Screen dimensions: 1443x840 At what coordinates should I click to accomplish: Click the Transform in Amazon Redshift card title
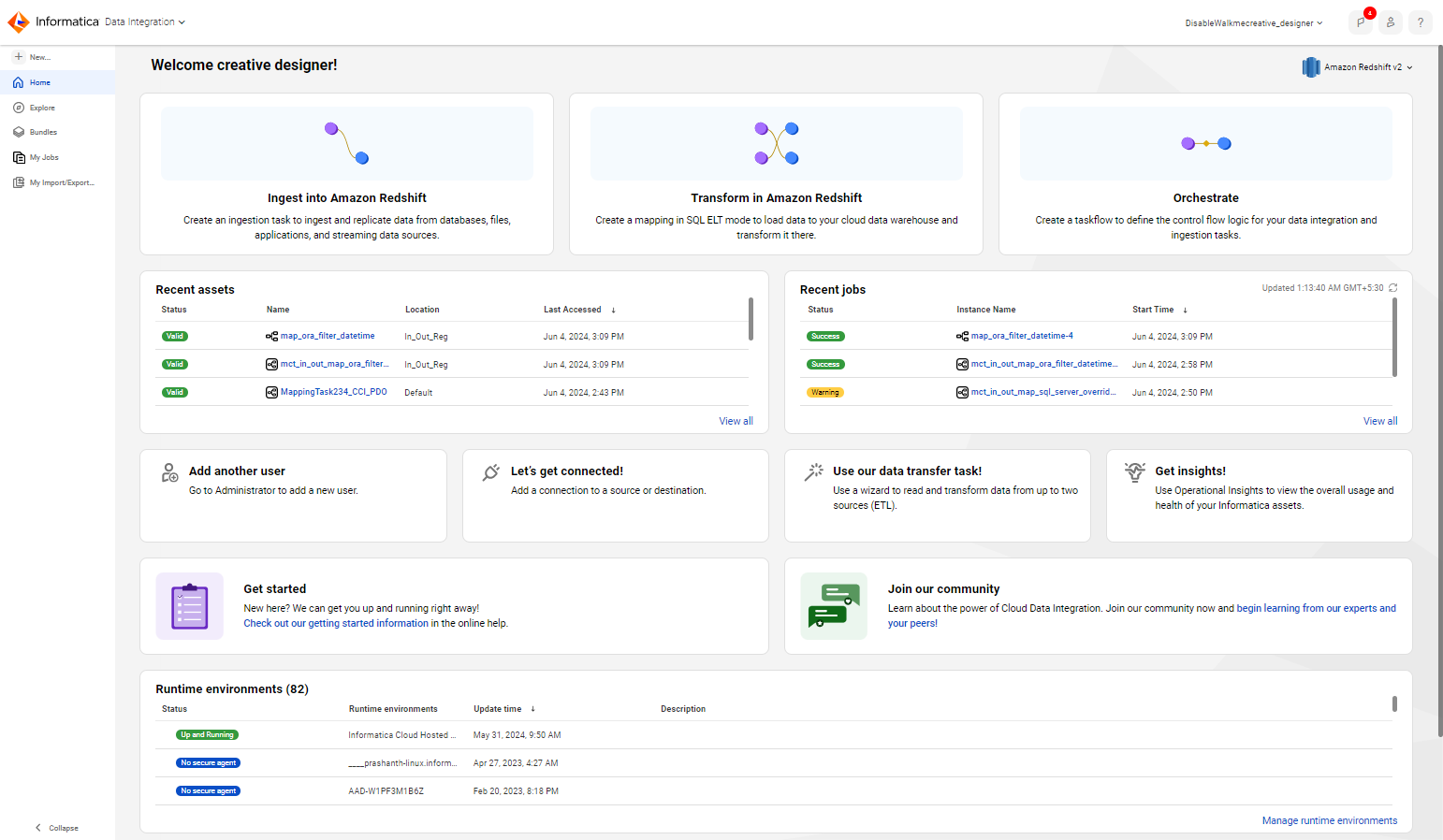tap(777, 197)
